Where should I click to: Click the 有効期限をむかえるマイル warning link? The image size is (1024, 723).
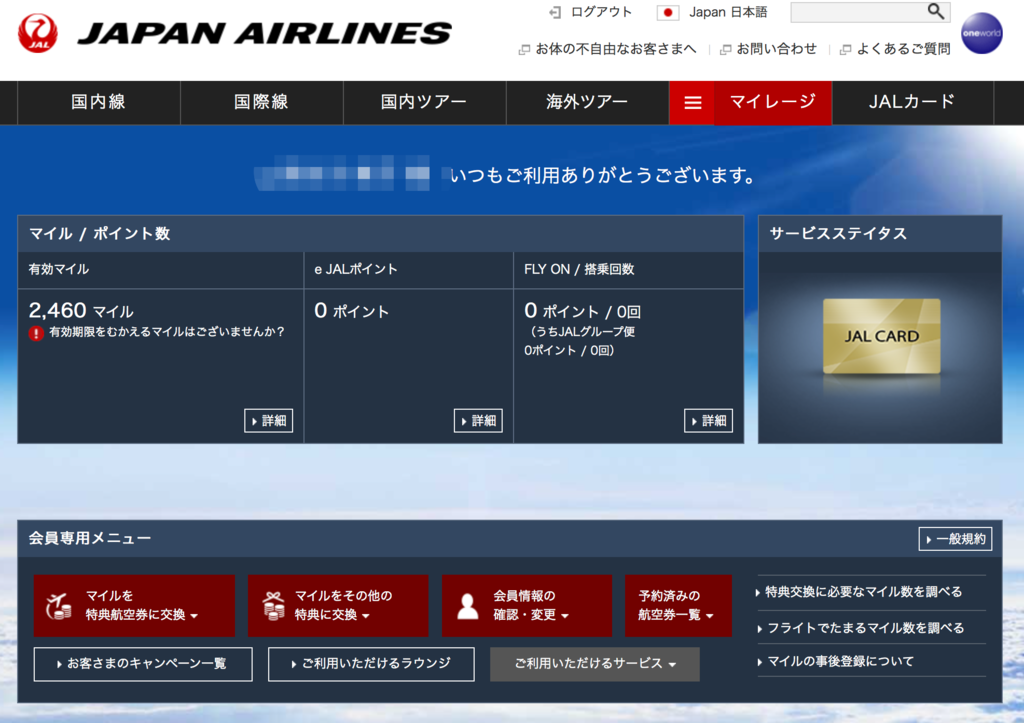[x=167, y=332]
